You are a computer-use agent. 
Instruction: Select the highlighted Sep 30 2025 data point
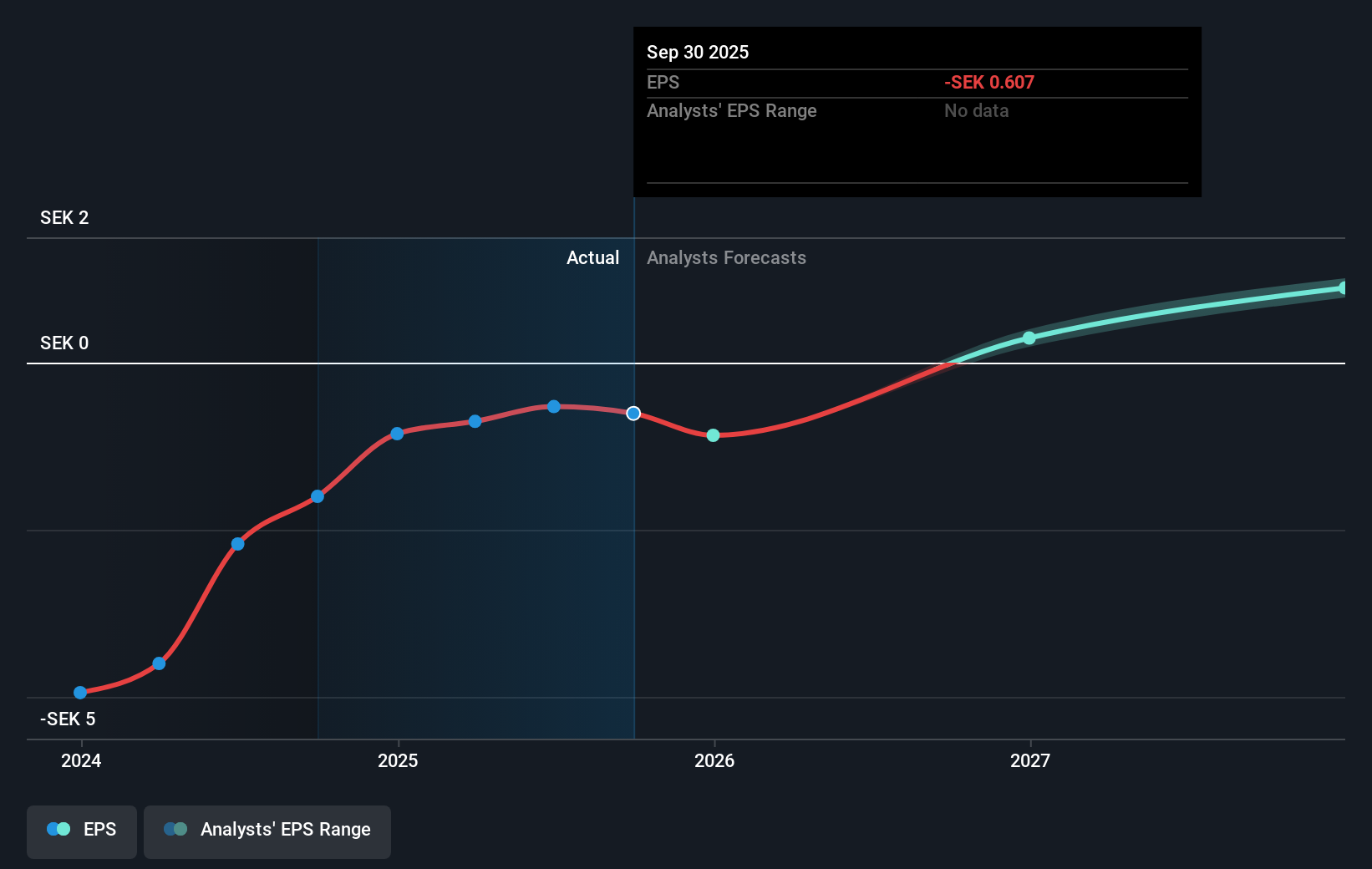(633, 413)
